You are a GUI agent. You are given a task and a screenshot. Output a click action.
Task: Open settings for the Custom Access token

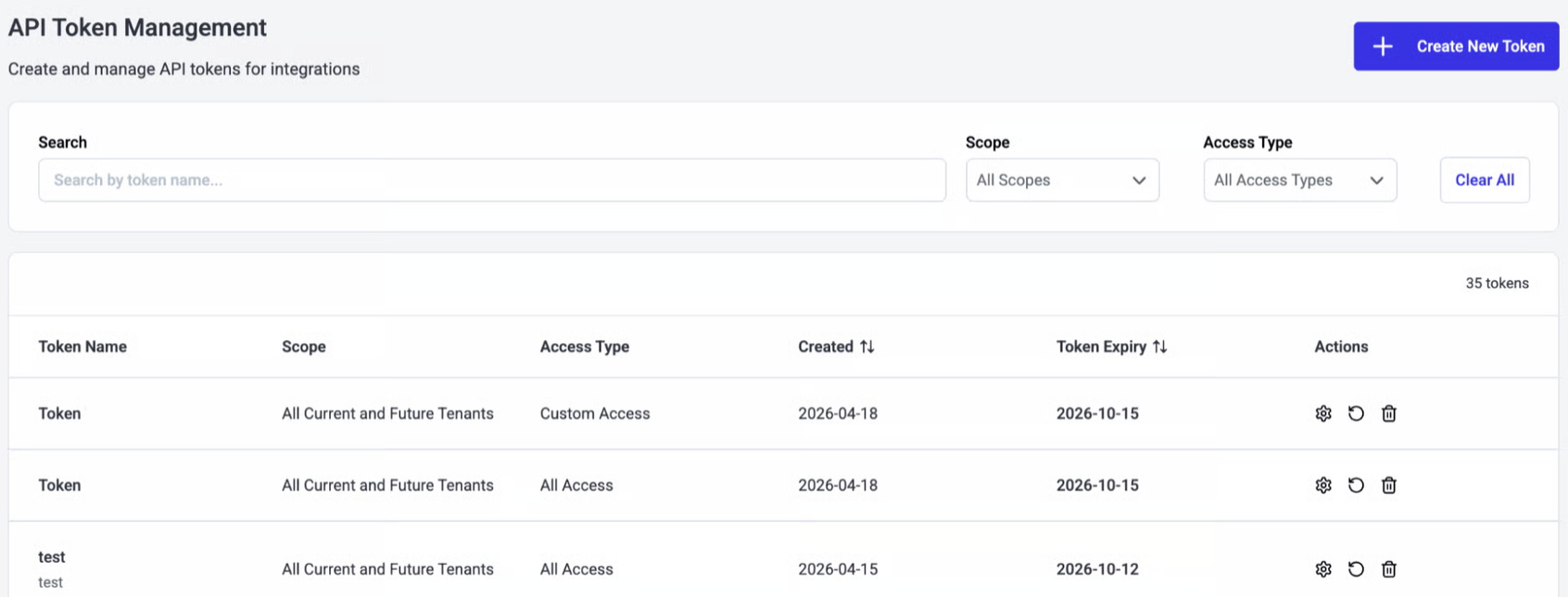click(1323, 413)
